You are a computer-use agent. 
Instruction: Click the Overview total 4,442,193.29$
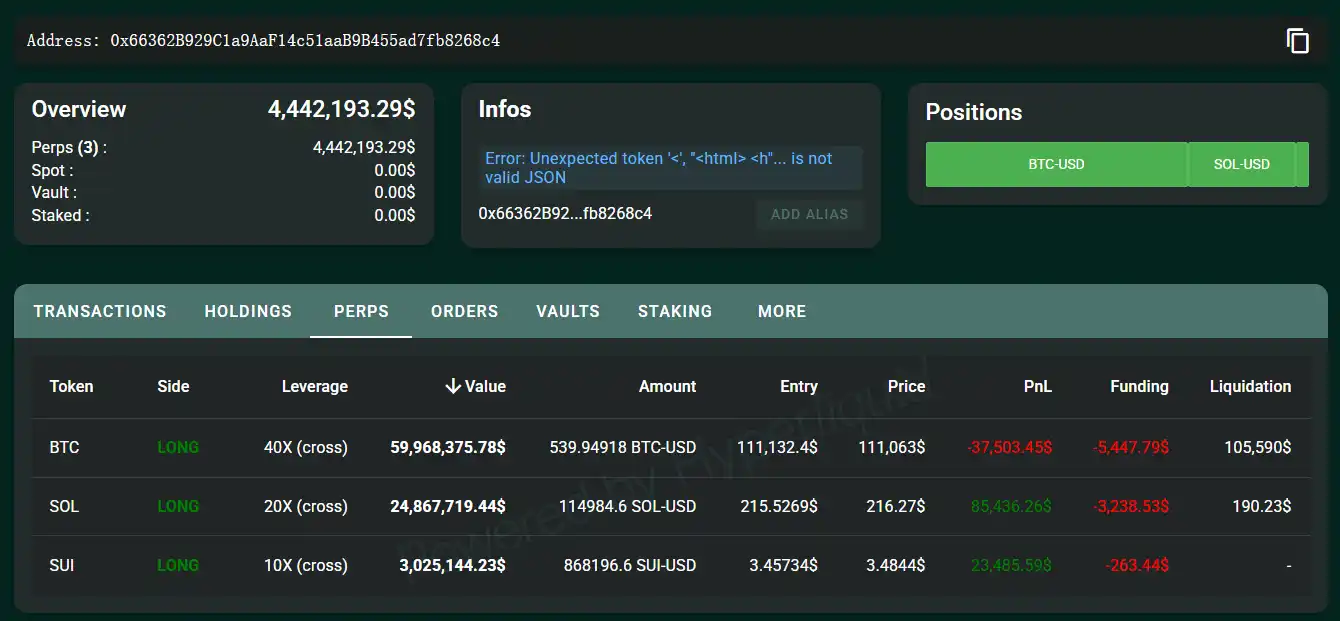342,110
